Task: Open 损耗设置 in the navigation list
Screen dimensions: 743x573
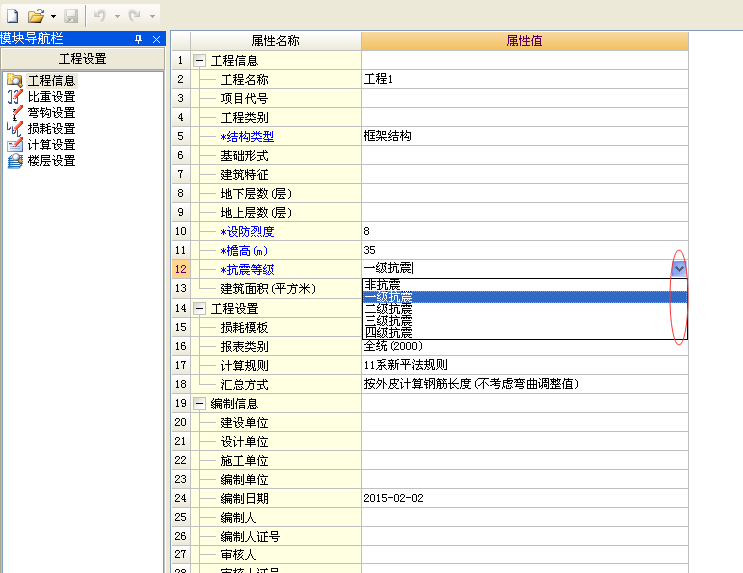Action: click(x=51, y=129)
